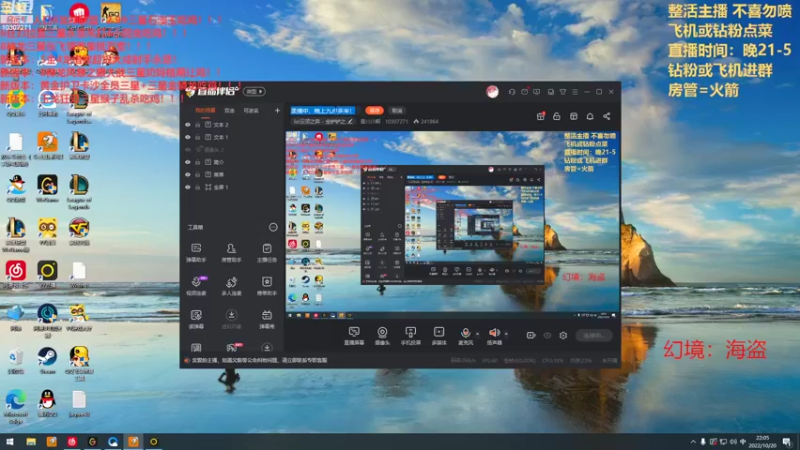Click the record video camera icon
The height and width of the screenshot is (450, 800).
[531, 335]
